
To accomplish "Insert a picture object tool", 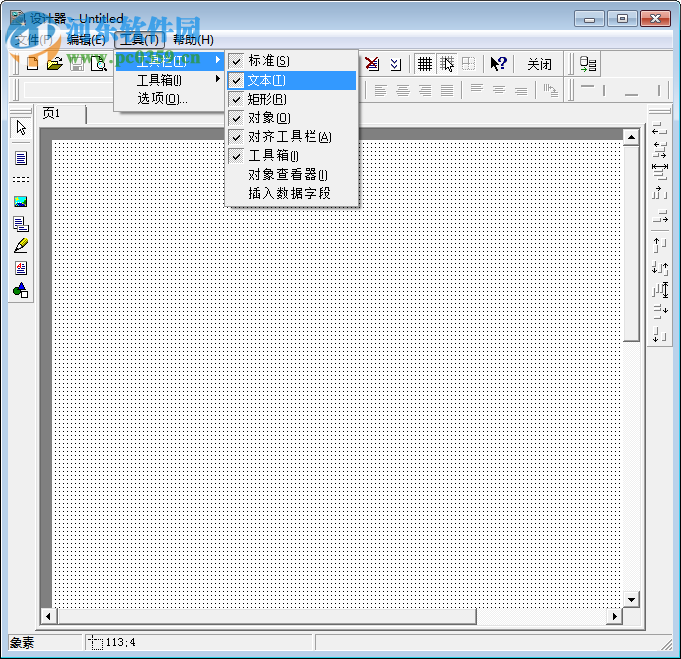I will tap(20, 202).
